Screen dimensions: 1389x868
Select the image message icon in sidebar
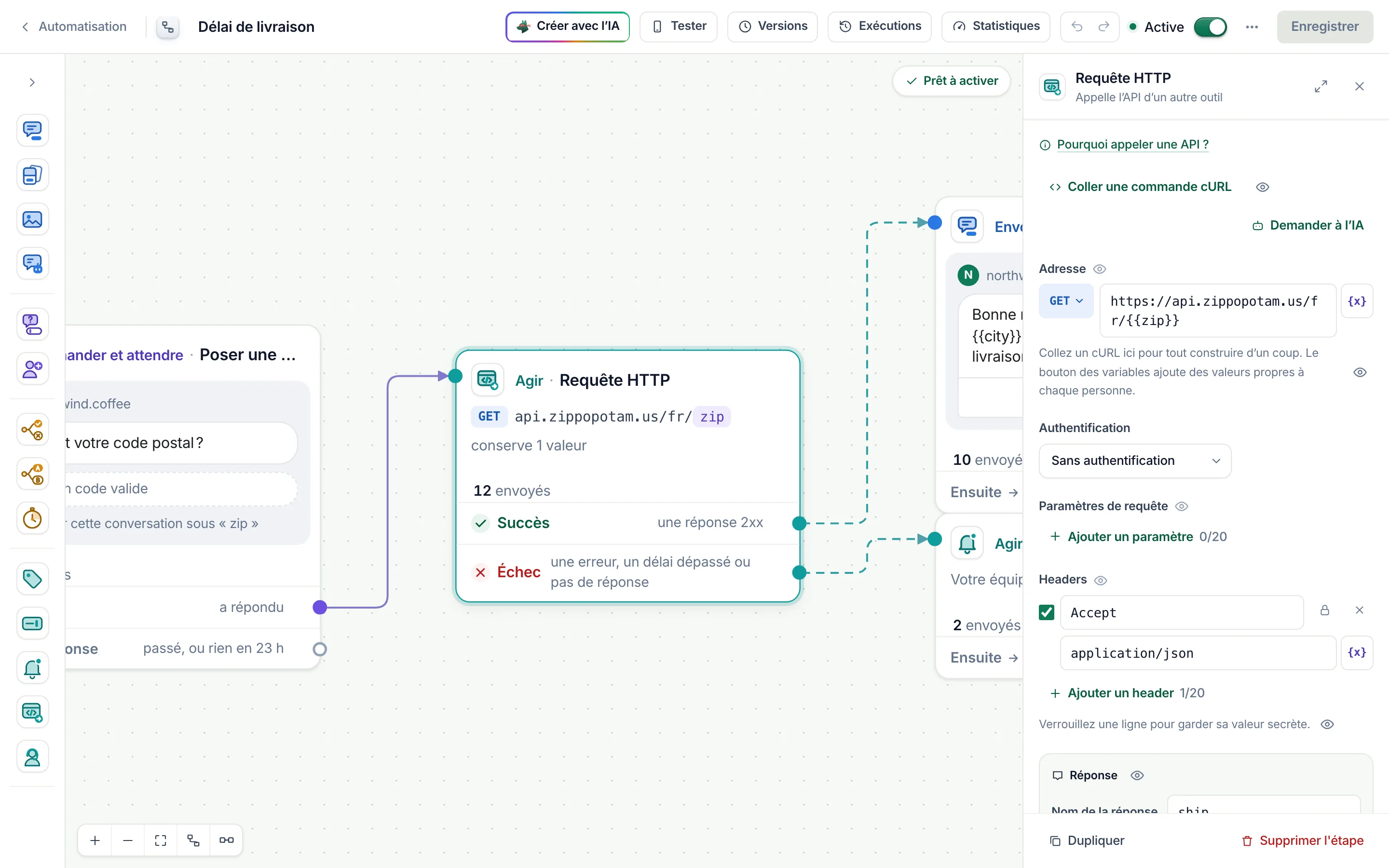[32, 219]
